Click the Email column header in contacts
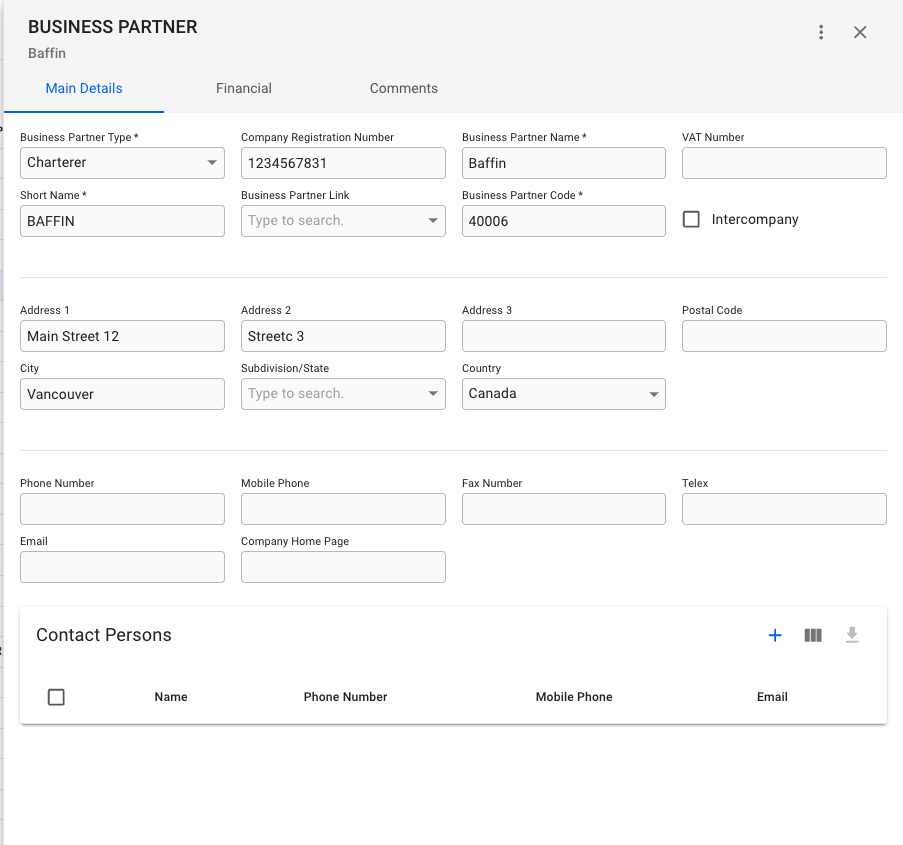Screen dimensions: 903x845 tap(772, 697)
